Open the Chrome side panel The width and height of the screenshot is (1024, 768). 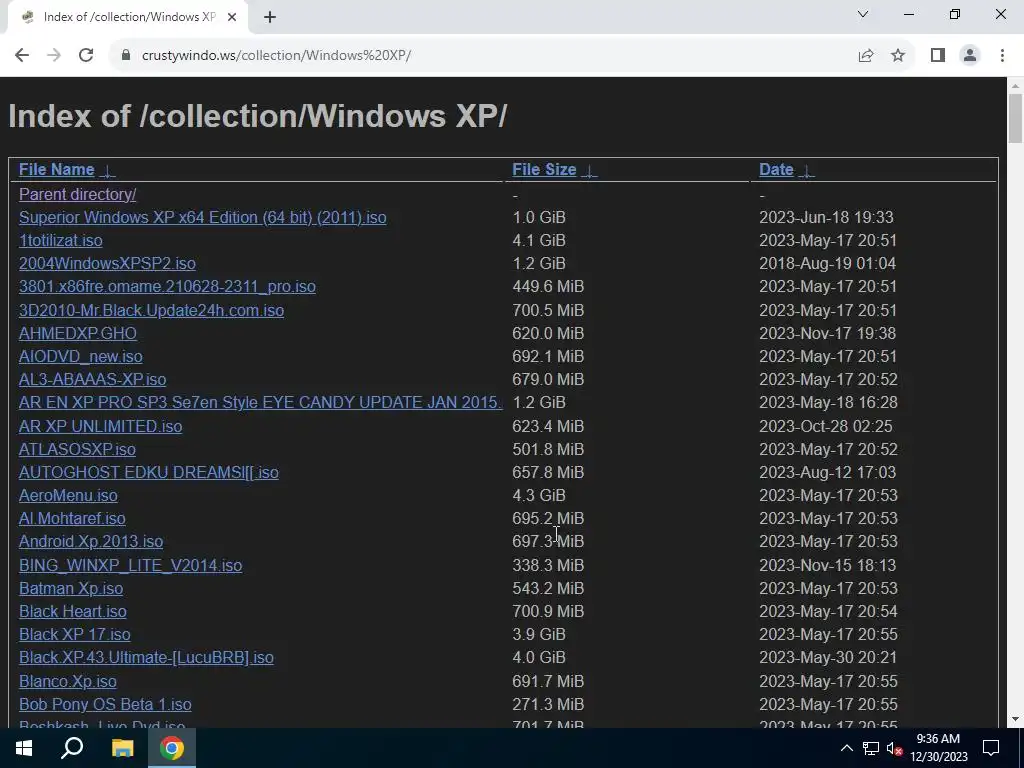point(938,55)
